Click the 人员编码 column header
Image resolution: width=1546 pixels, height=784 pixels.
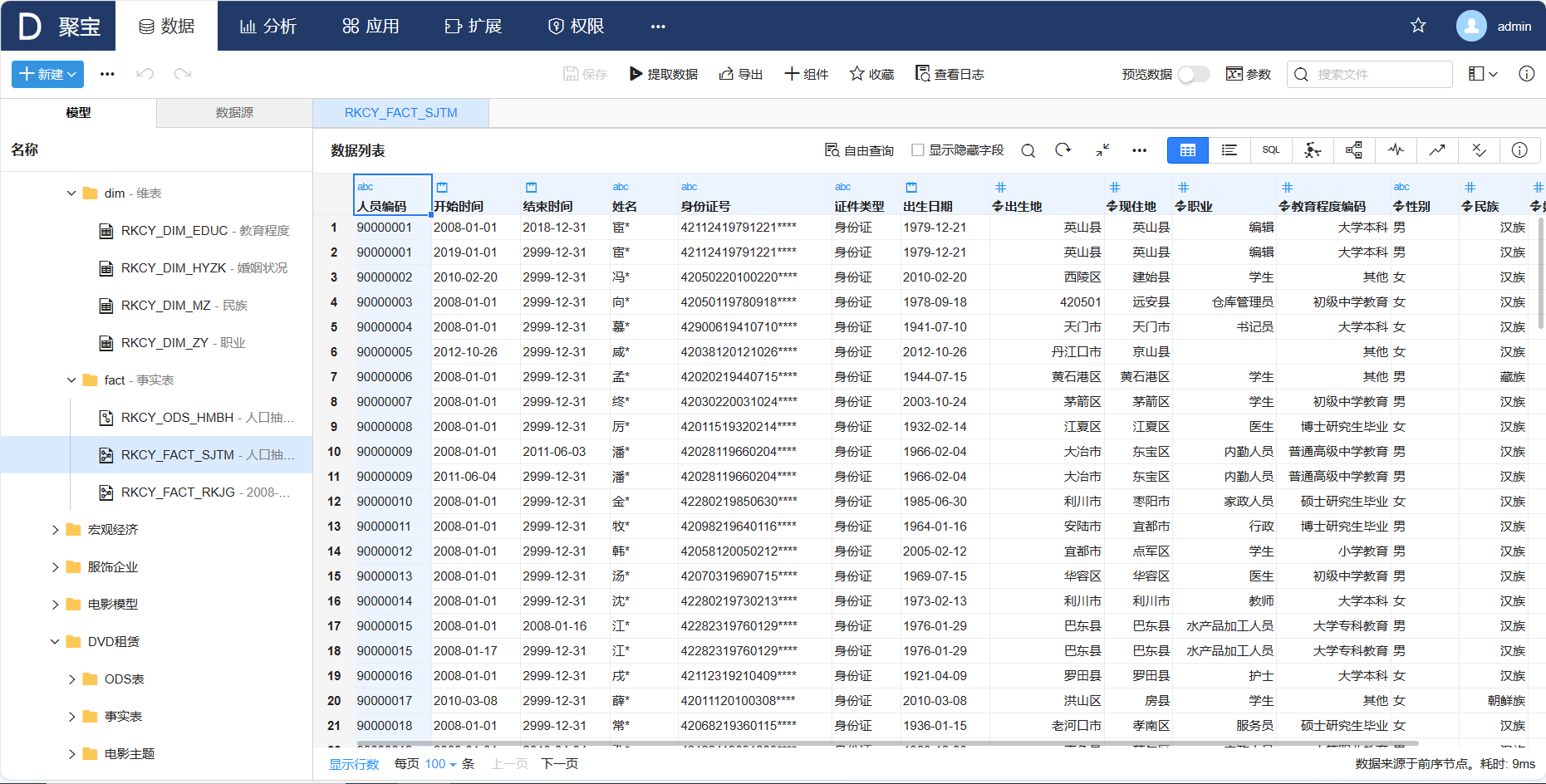tap(392, 196)
